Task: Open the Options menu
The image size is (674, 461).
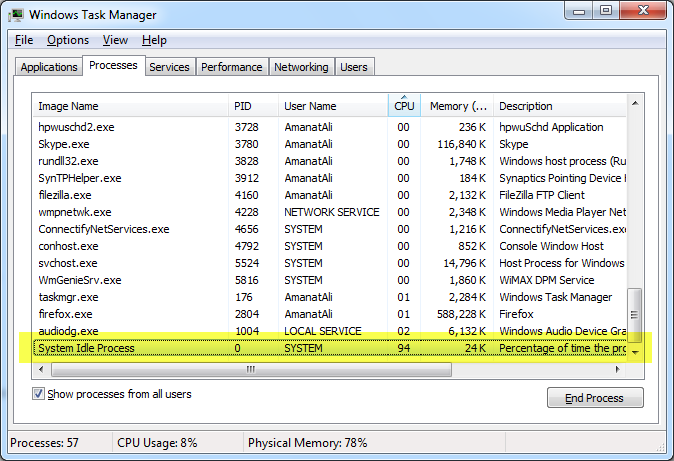Action: 68,40
